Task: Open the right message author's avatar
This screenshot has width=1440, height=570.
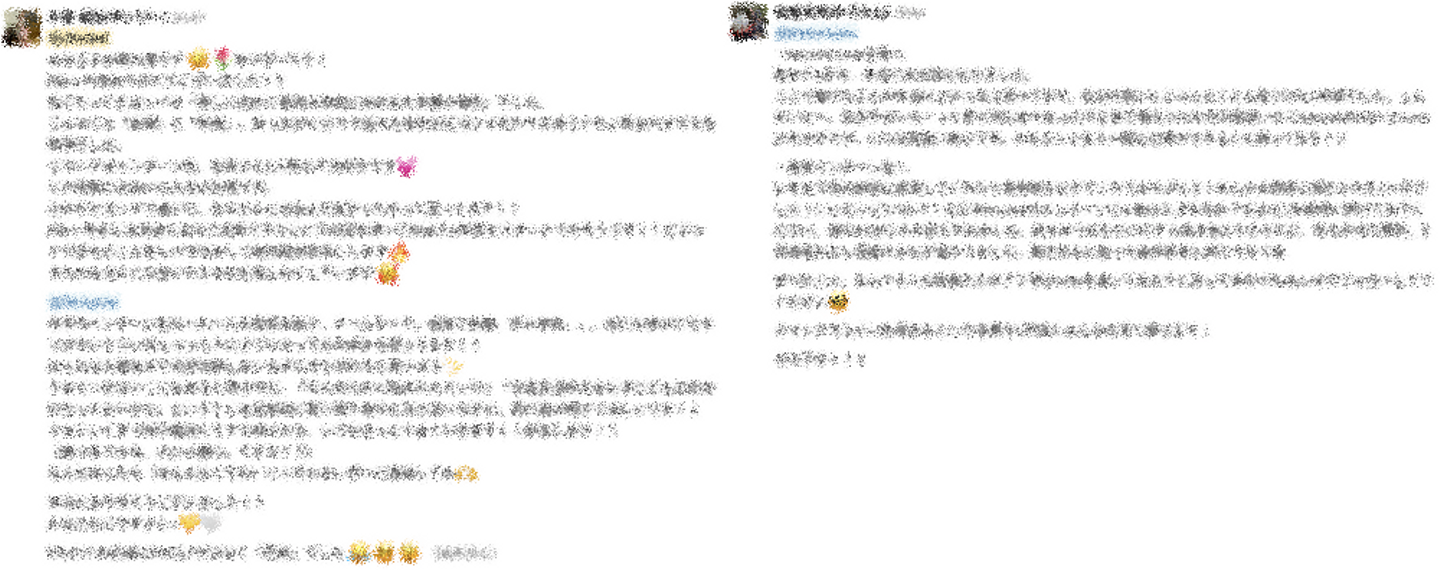Action: pos(748,22)
